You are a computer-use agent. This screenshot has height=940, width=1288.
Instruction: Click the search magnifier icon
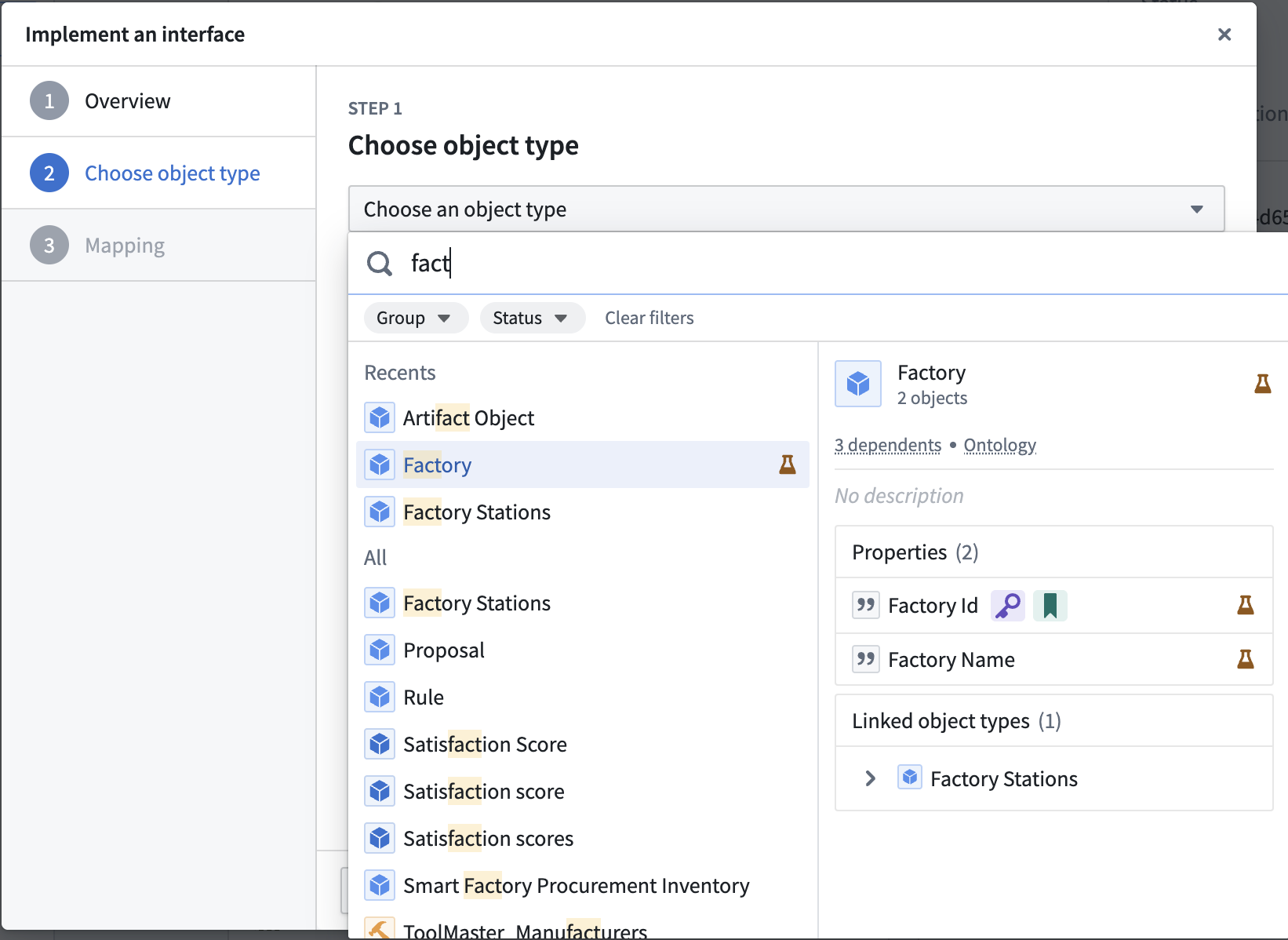pyautogui.click(x=380, y=264)
